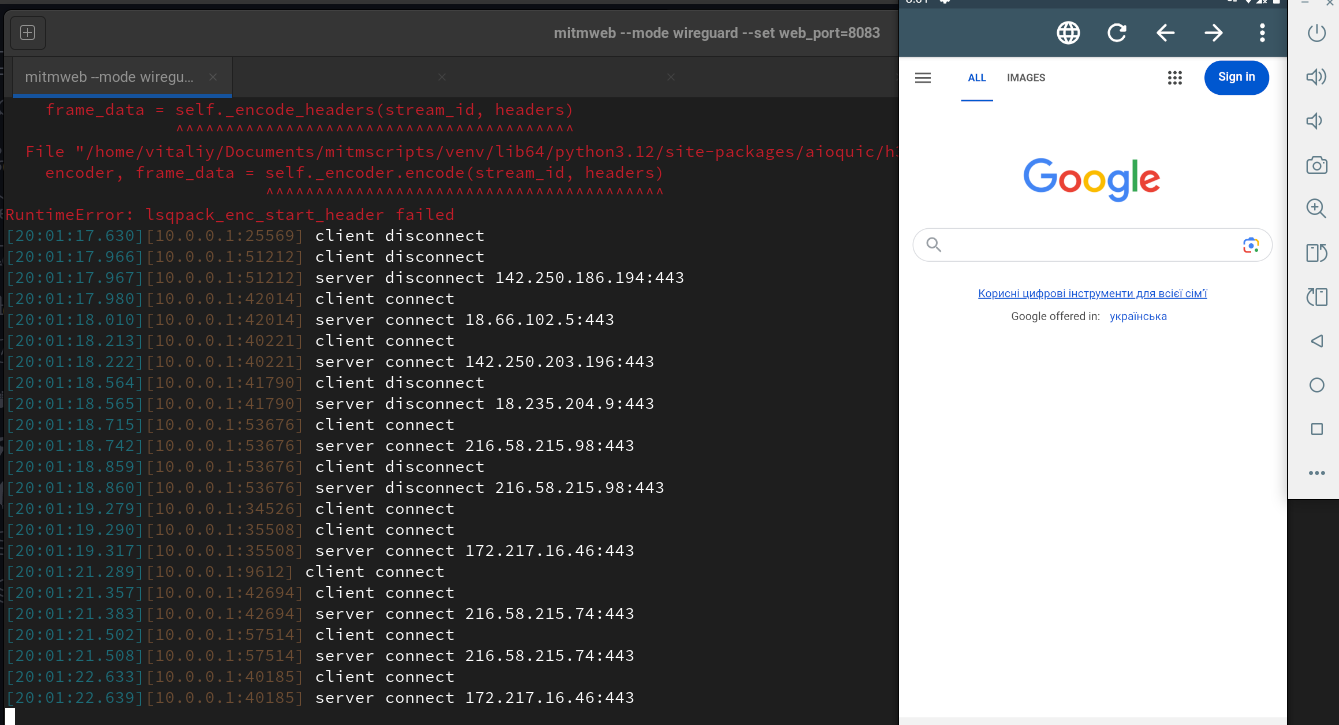Screen dimensions: 1339x725
Task: Tap the emulator Overview square button
Action: click(x=1317, y=429)
